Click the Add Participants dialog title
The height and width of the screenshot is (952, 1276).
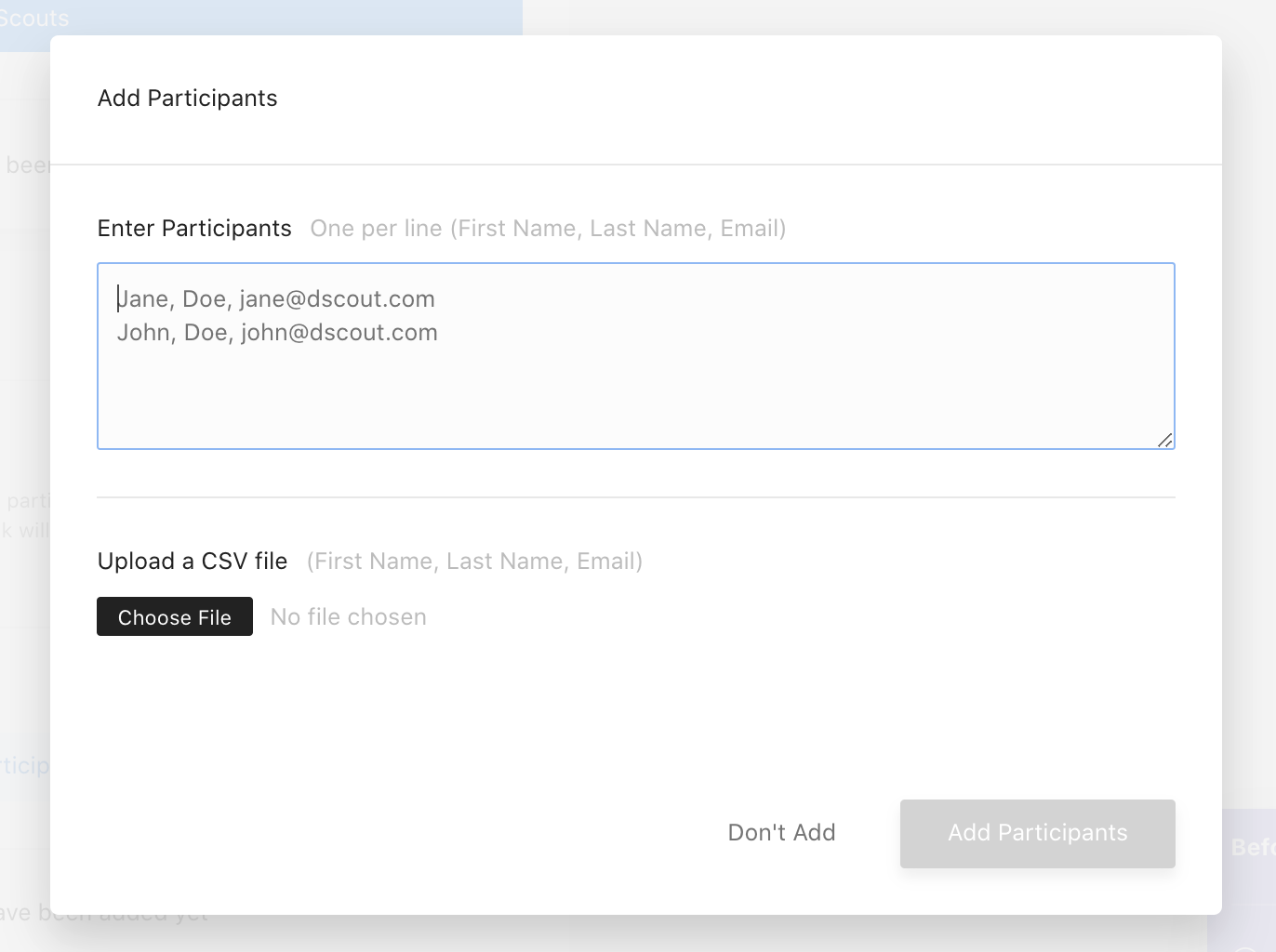pyautogui.click(x=188, y=99)
